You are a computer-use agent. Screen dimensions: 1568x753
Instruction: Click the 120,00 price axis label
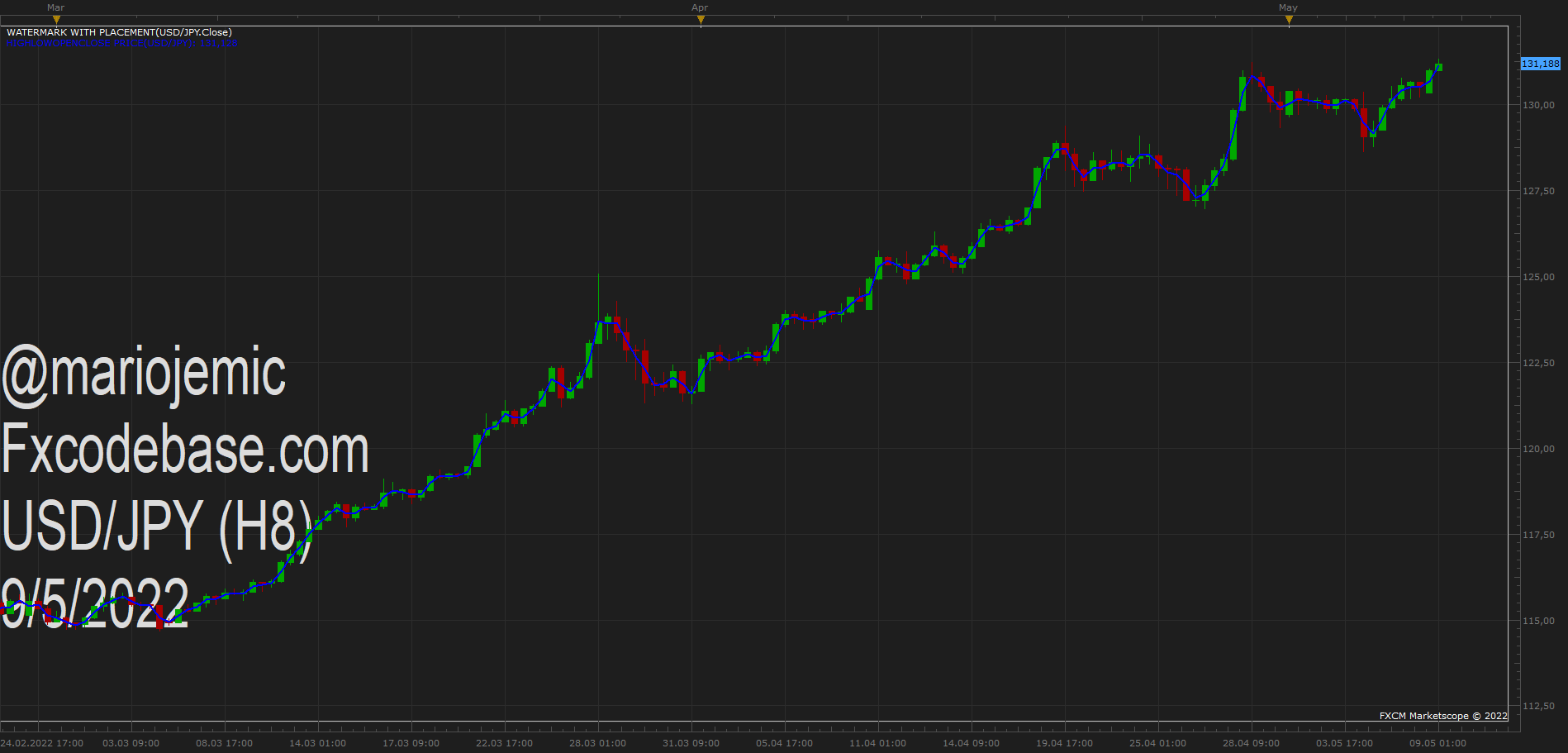tap(1538, 449)
